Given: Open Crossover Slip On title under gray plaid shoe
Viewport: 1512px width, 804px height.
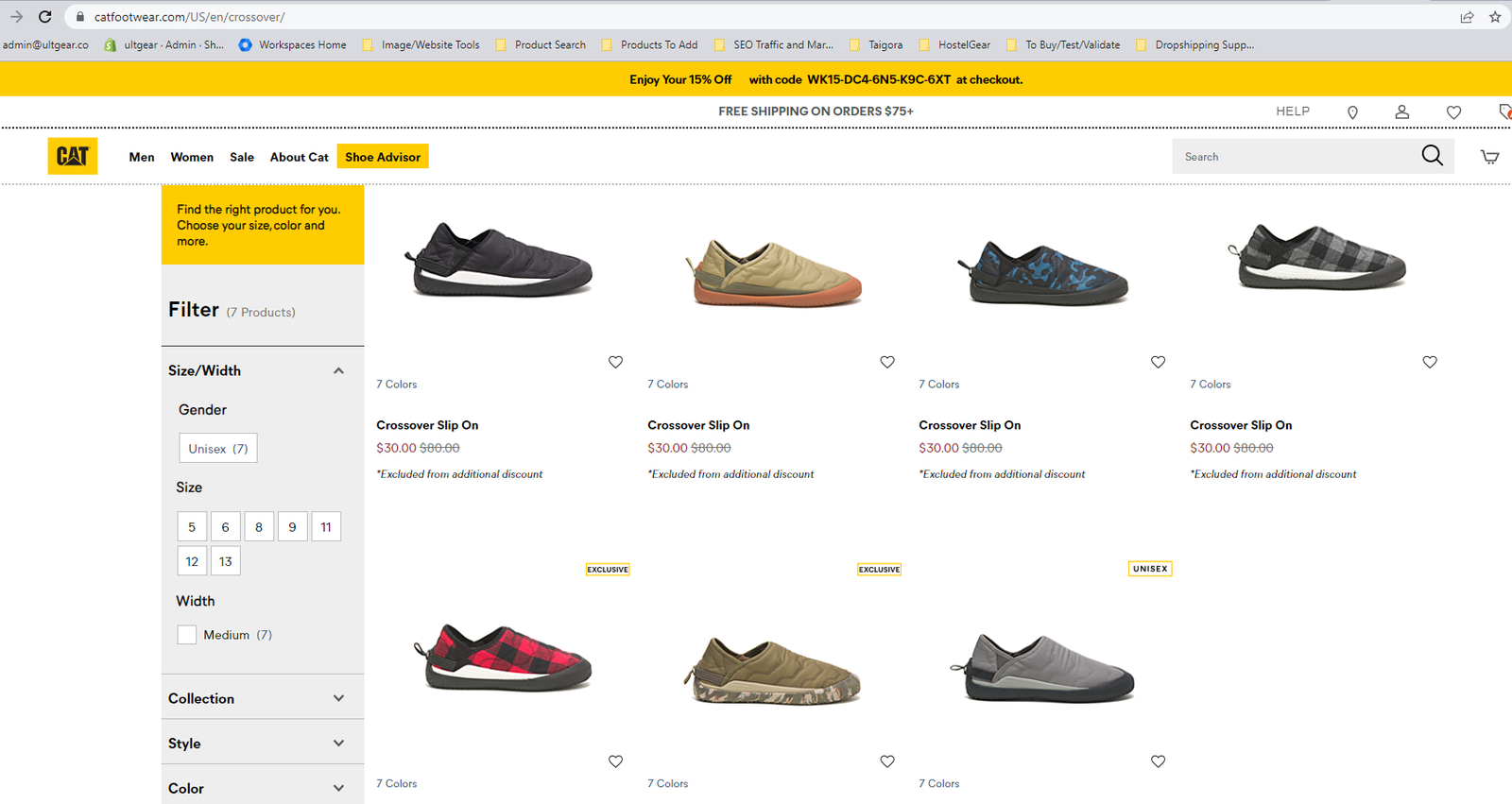Looking at the screenshot, I should pyautogui.click(x=1241, y=425).
